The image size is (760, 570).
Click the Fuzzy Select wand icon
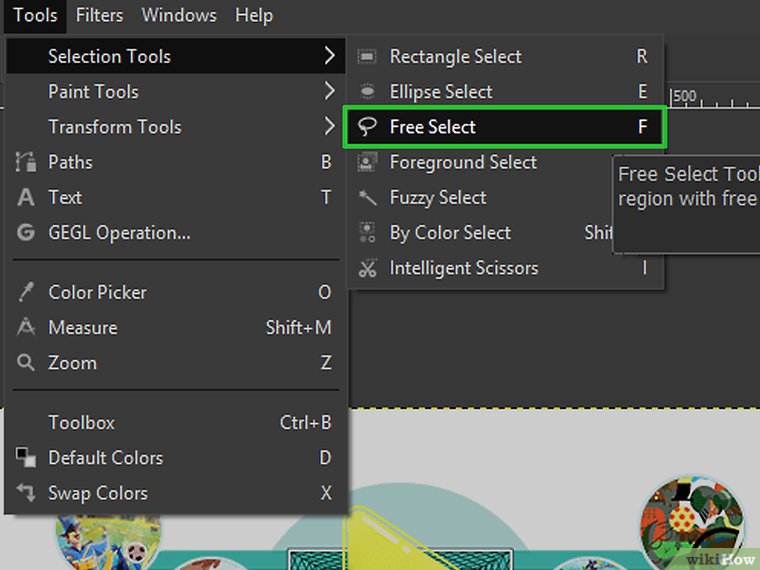367,198
